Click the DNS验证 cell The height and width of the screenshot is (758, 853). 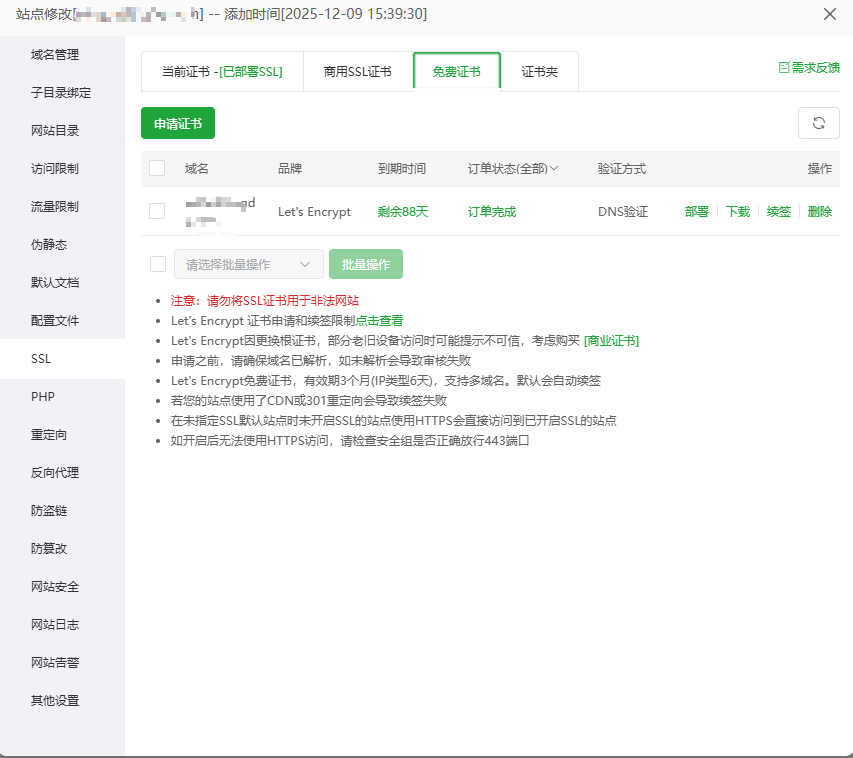click(x=623, y=212)
